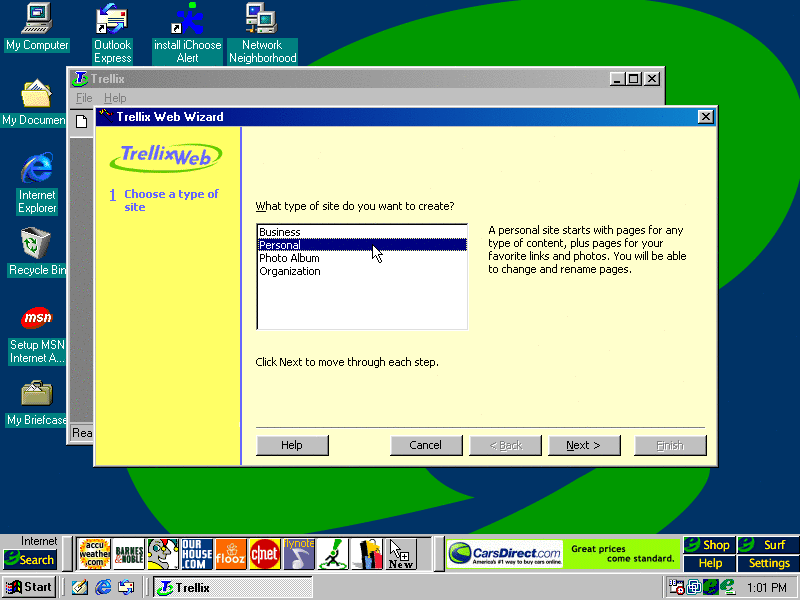Image resolution: width=800 pixels, height=600 pixels.
Task: Click the Barnes & Noble toolbar icon
Action: 129,554
